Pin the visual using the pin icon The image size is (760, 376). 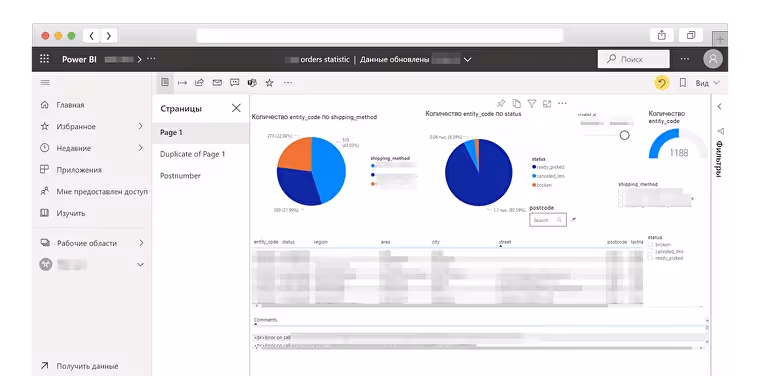point(501,103)
